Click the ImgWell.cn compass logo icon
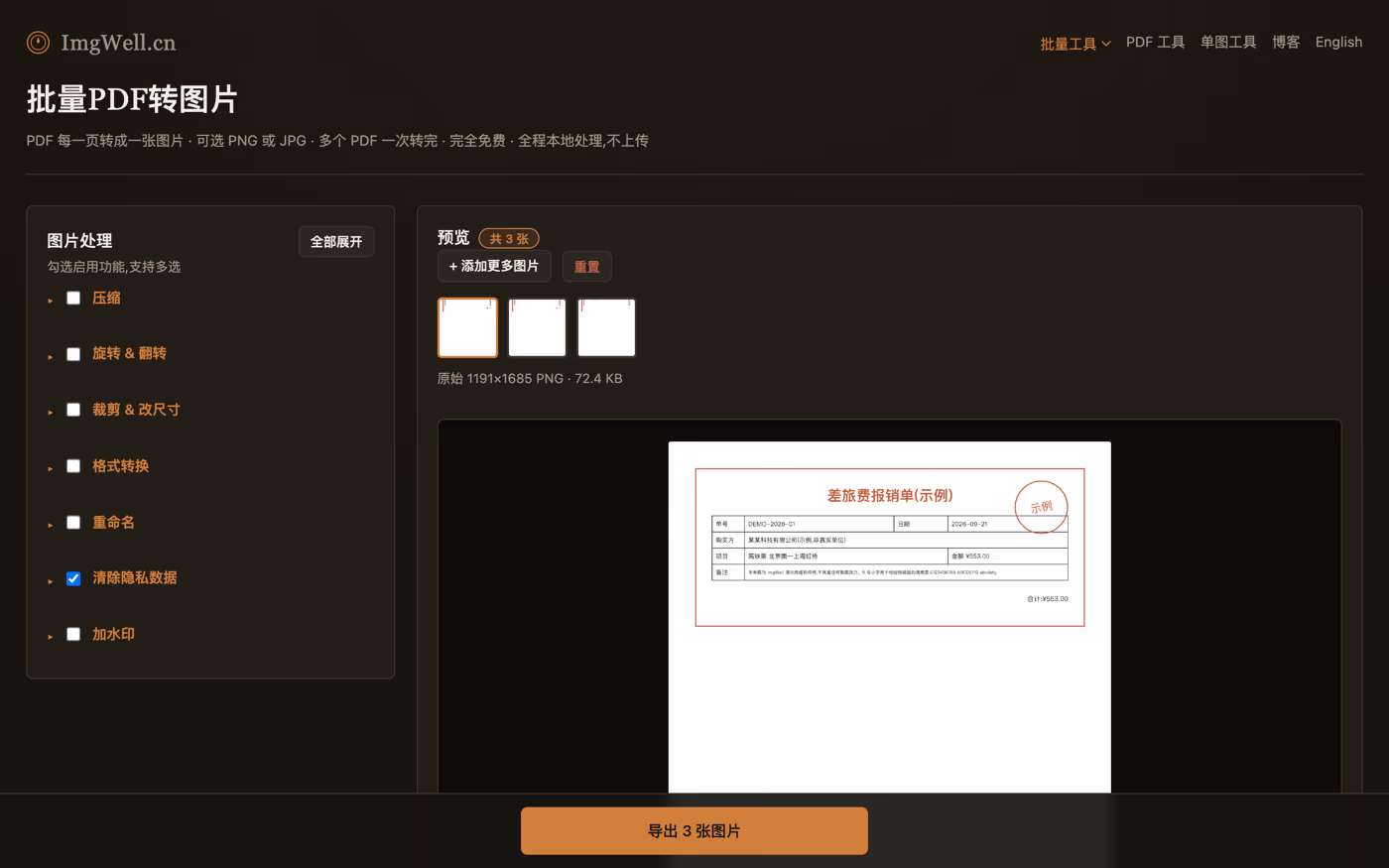1389x868 pixels. coord(38,43)
